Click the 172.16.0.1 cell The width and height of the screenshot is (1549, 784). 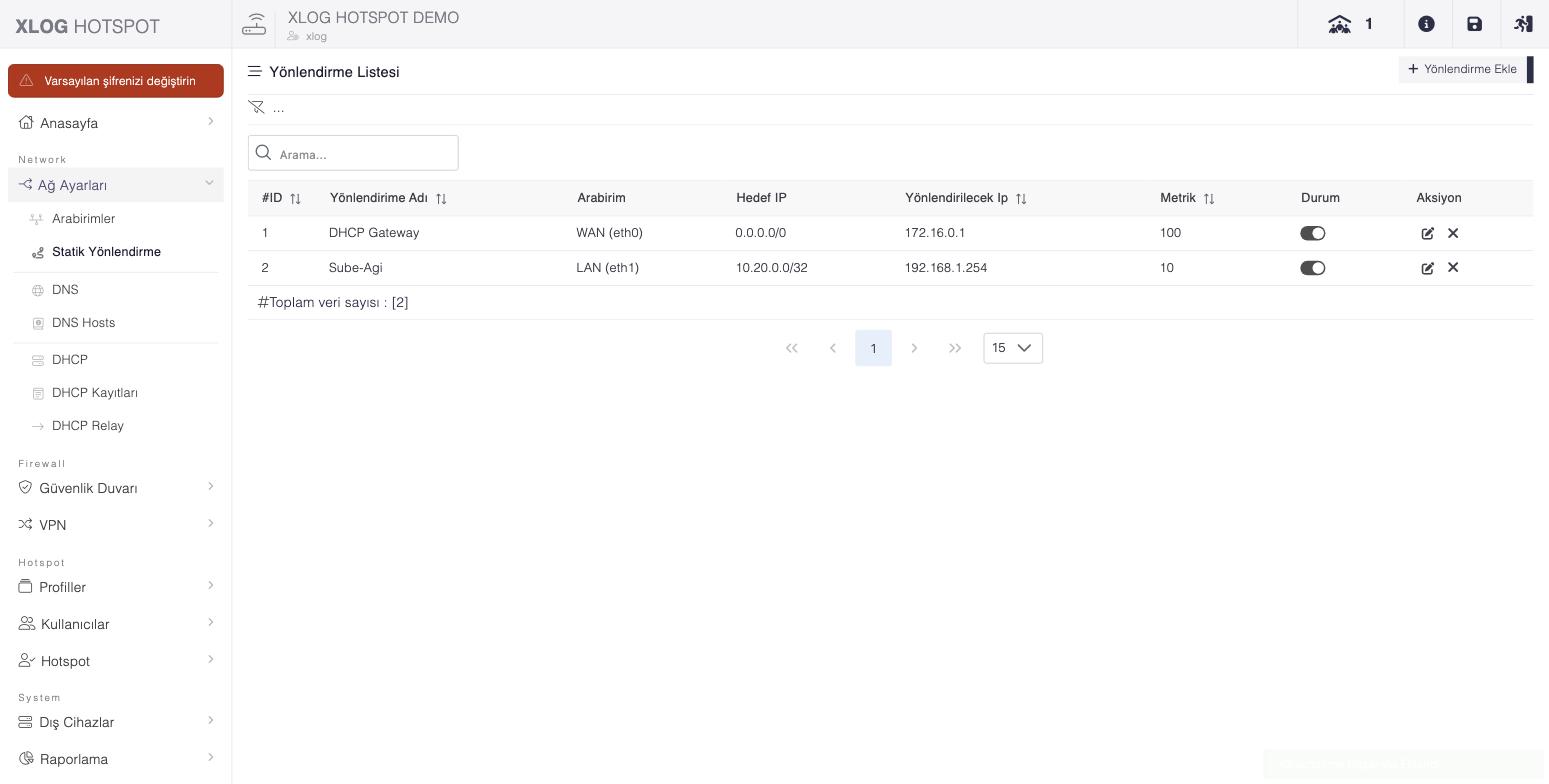[x=935, y=233]
